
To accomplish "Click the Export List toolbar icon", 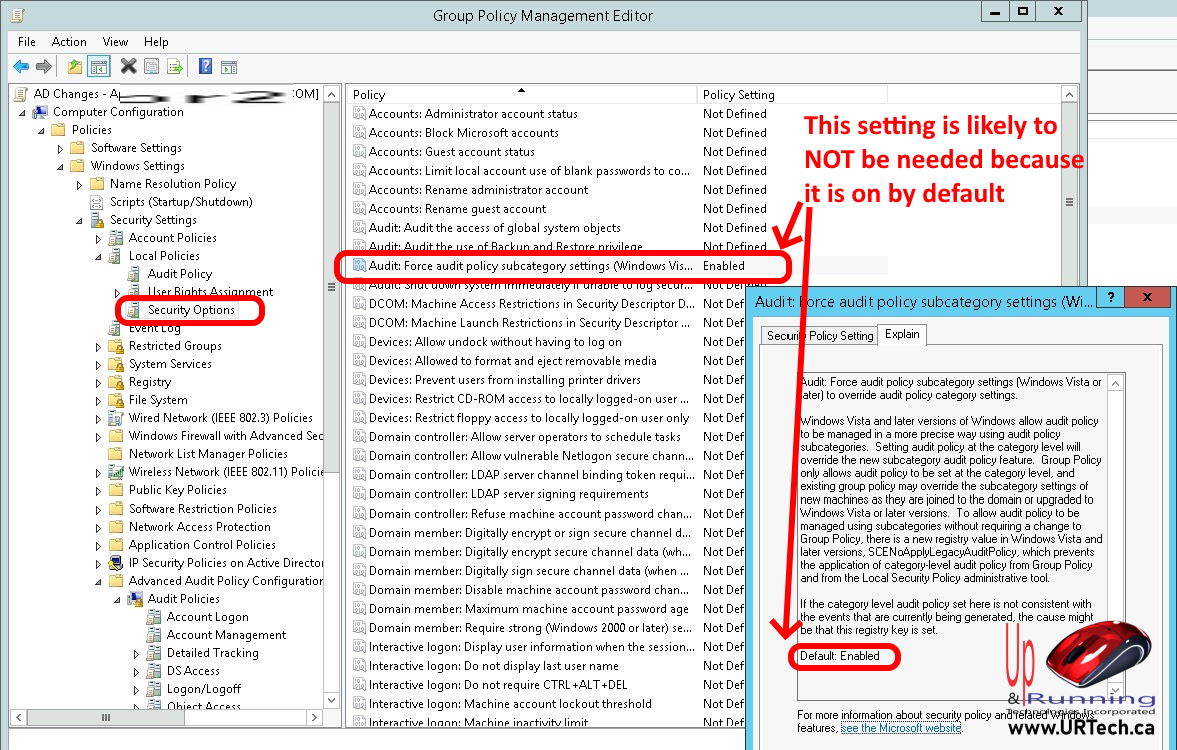I will 175,67.
